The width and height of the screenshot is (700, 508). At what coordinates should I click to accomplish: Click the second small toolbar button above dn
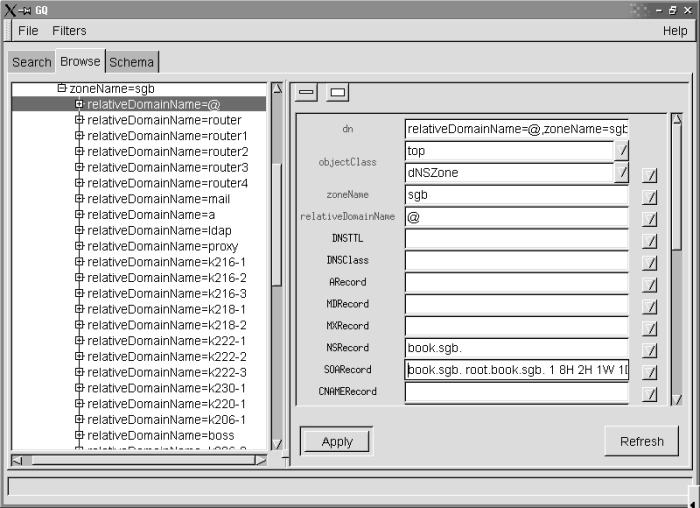coord(338,93)
